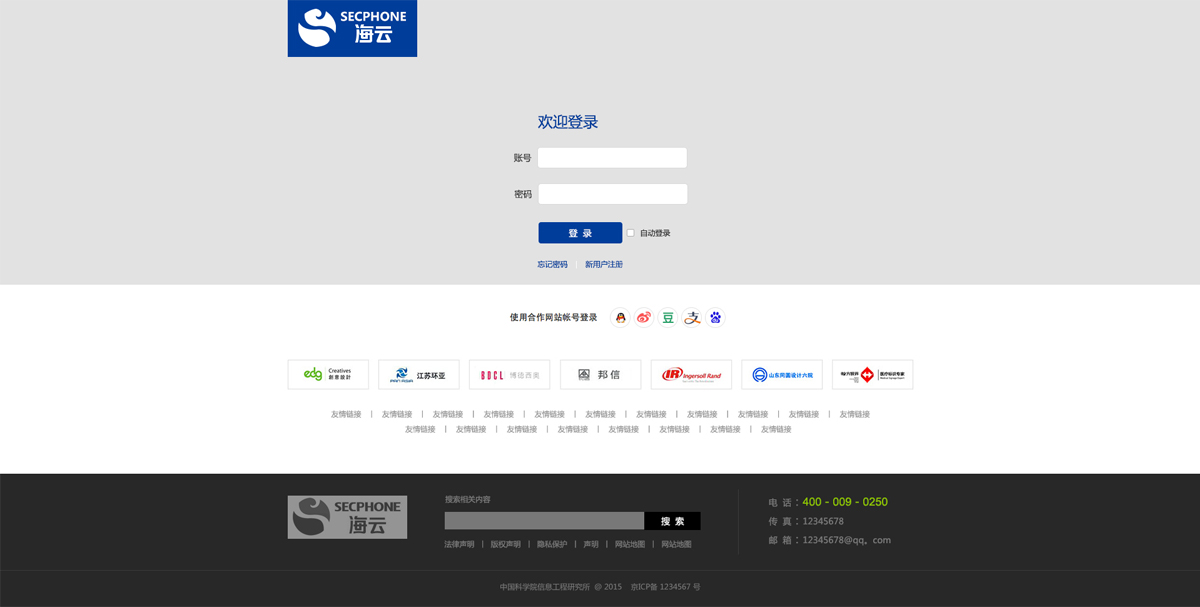Open the 隐私保护 footer link
The image size is (1200, 607).
click(x=552, y=545)
